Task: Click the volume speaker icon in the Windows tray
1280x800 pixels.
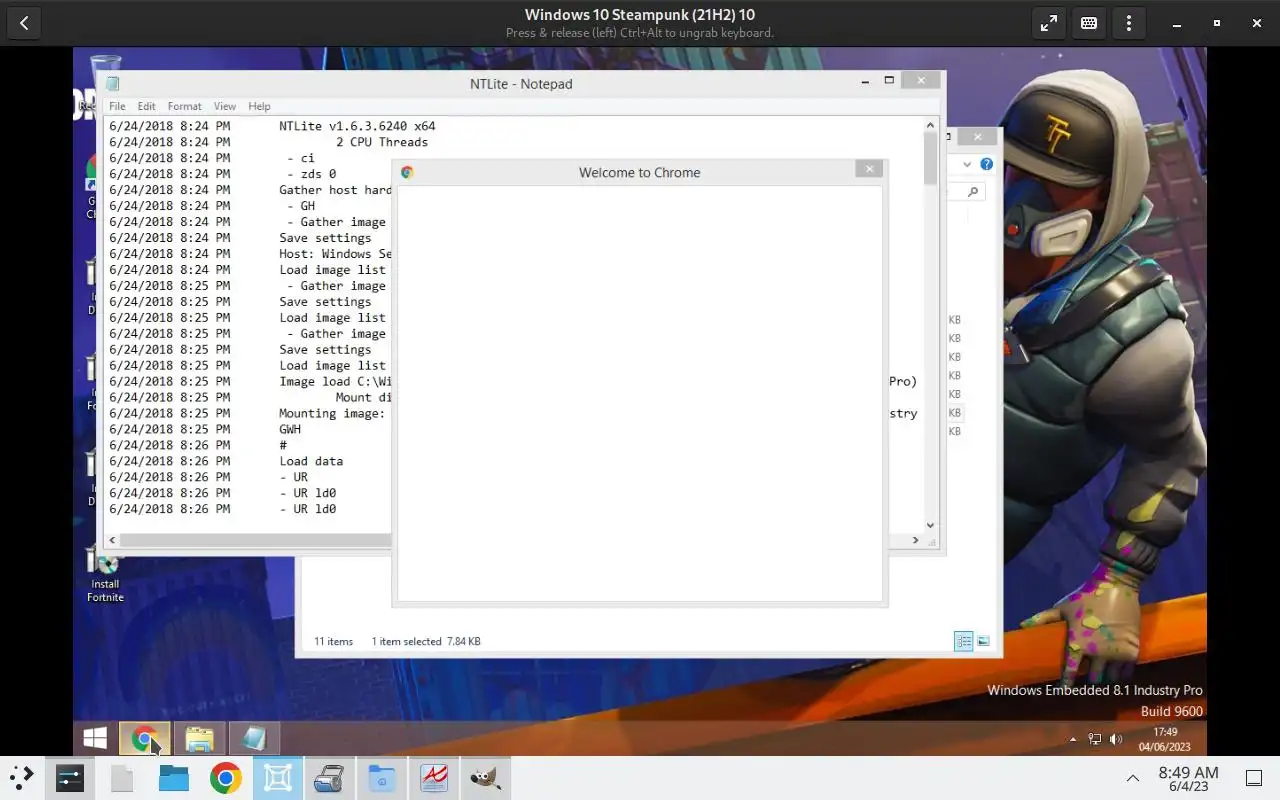Action: [x=1116, y=740]
